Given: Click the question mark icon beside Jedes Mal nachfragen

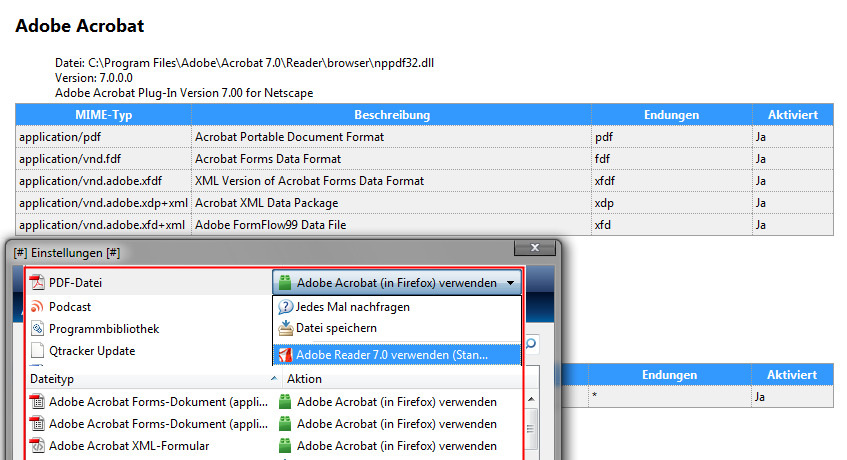Looking at the screenshot, I should tap(285, 307).
